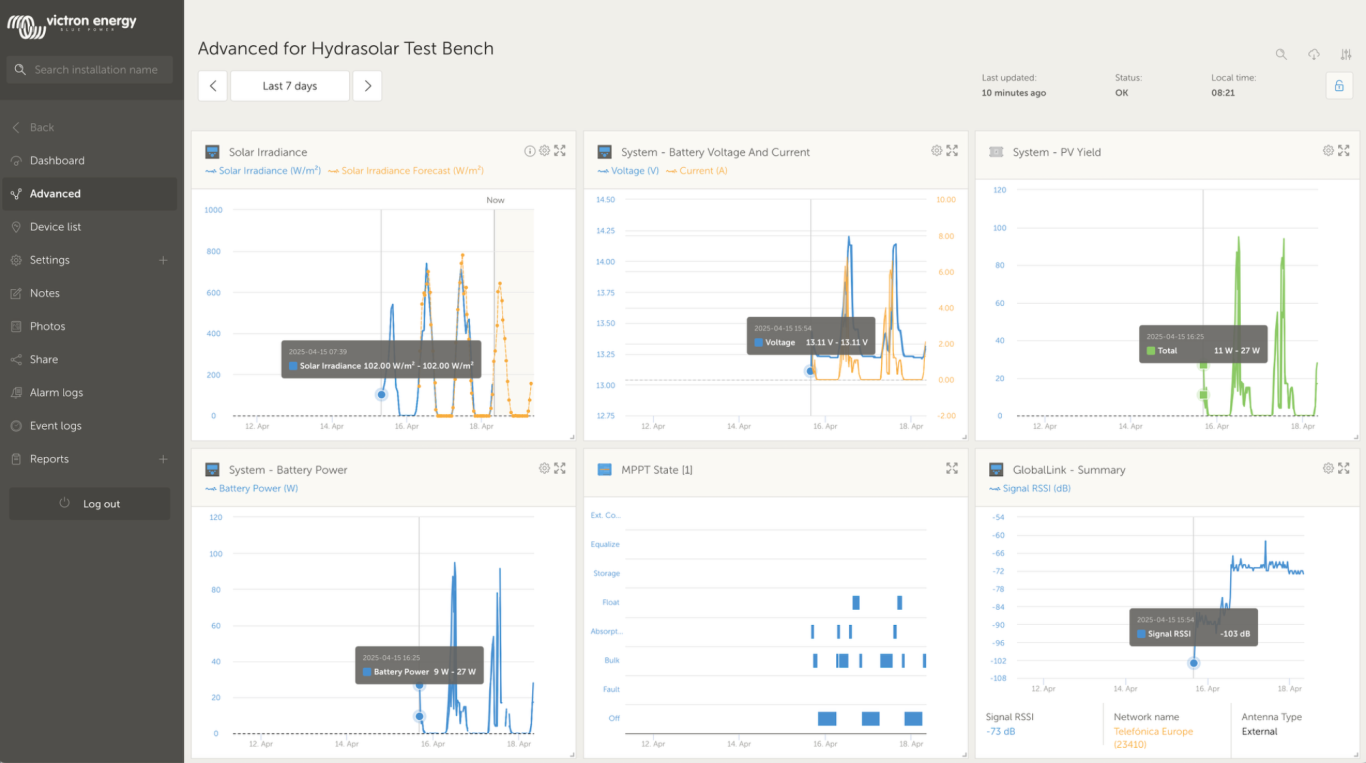Viewport: 1366px width, 763px height.
Task: Expand the Reports sidebar section
Action: click(163, 459)
